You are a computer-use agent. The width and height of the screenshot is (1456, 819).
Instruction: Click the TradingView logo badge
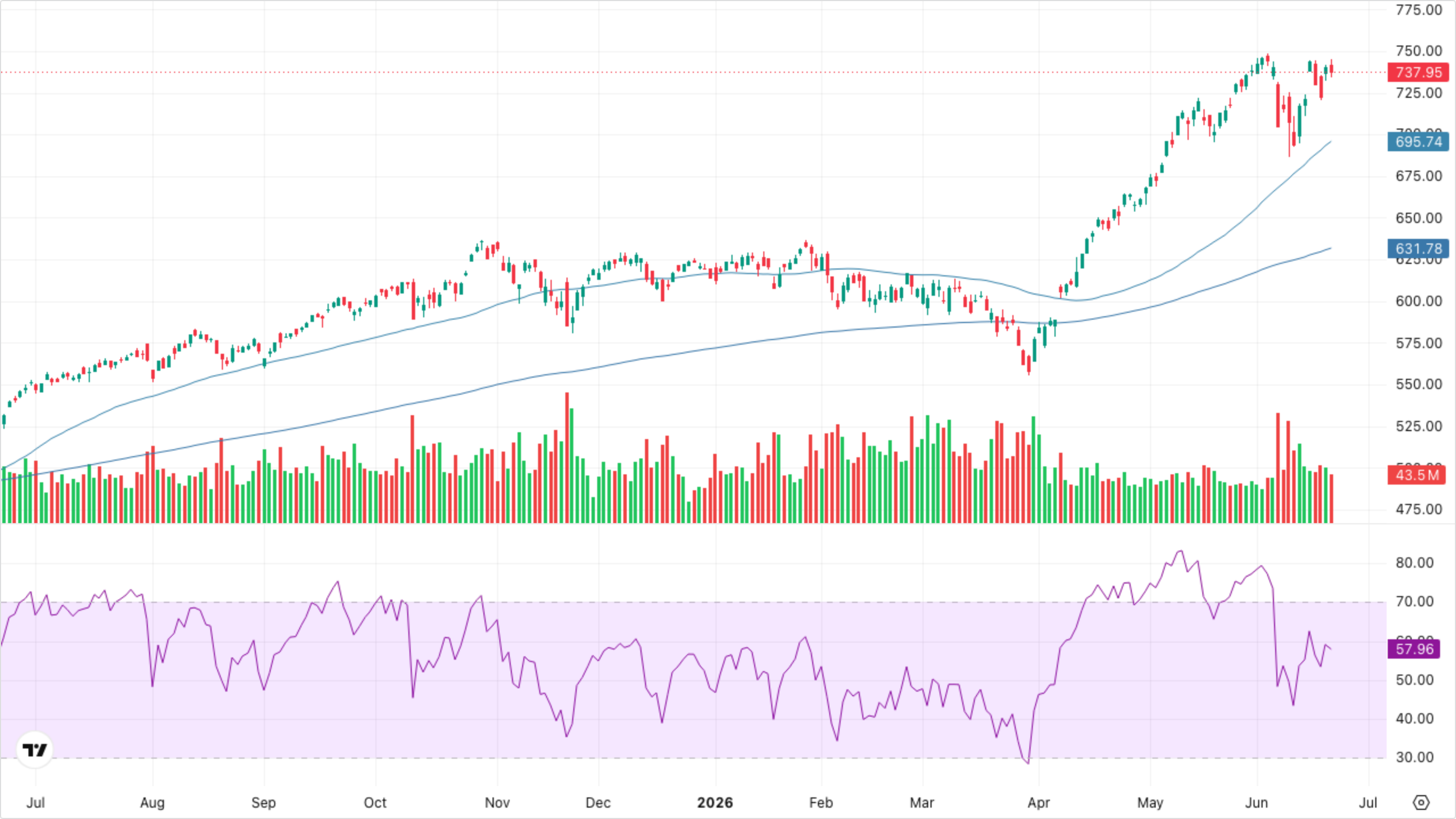(x=35, y=750)
